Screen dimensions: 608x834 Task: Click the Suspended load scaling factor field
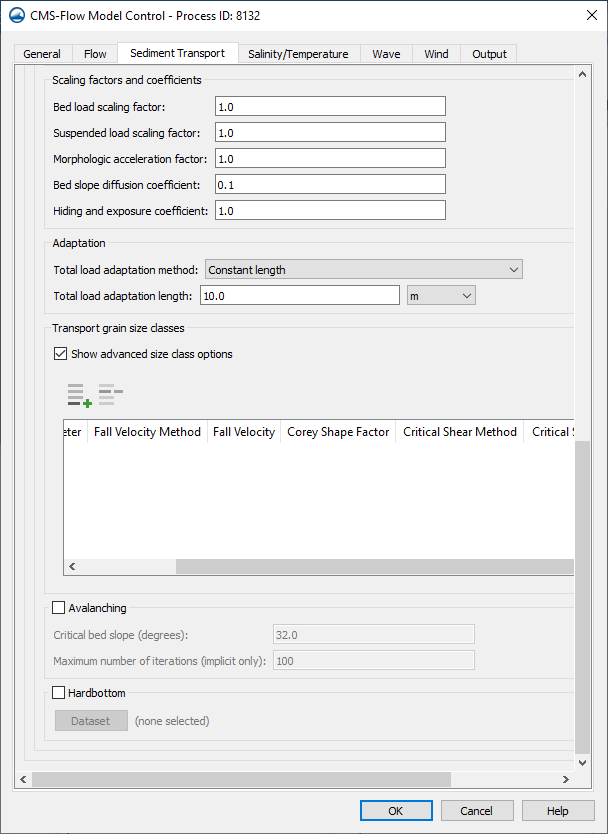(330, 132)
